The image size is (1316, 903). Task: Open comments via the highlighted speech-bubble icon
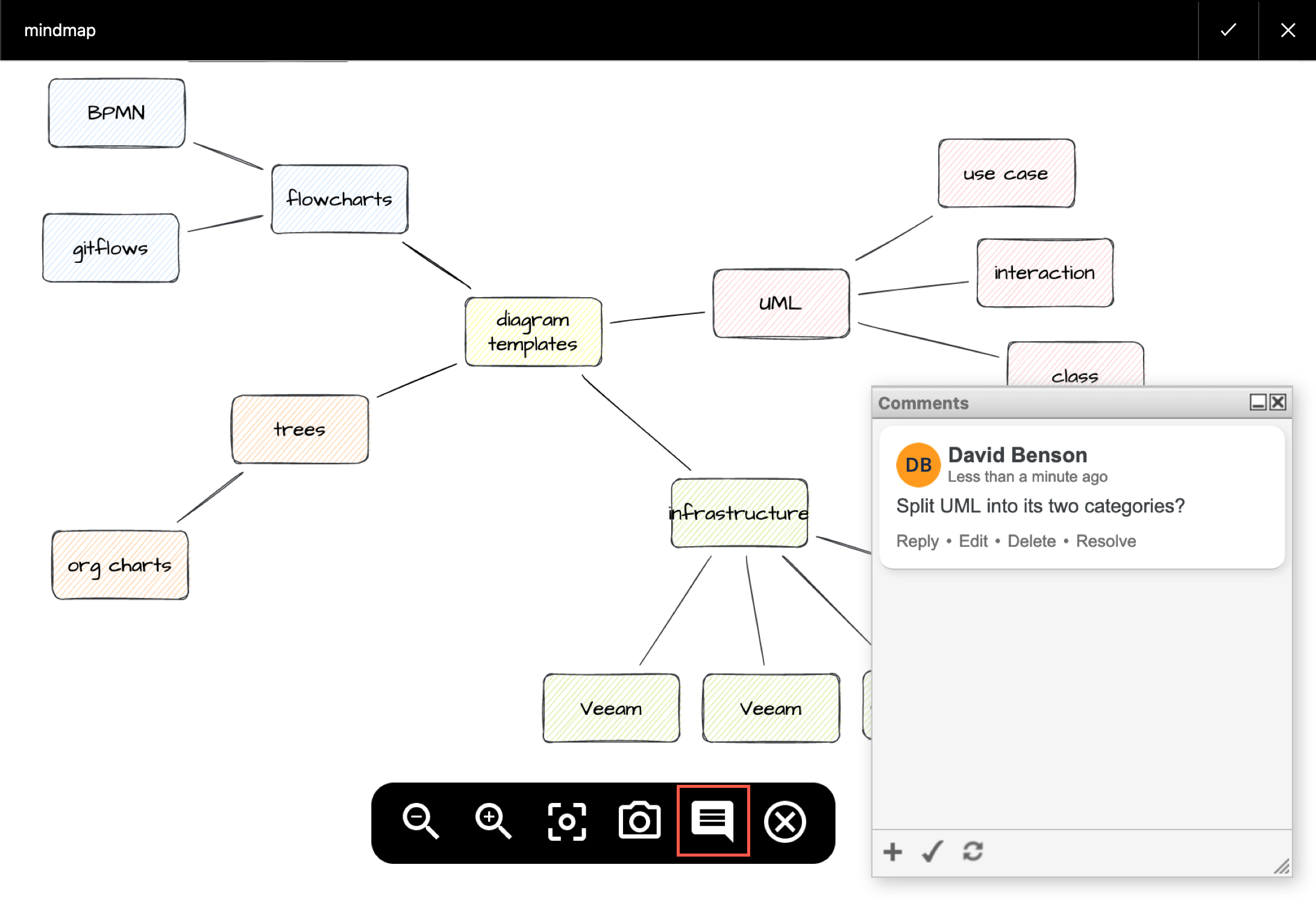click(713, 820)
